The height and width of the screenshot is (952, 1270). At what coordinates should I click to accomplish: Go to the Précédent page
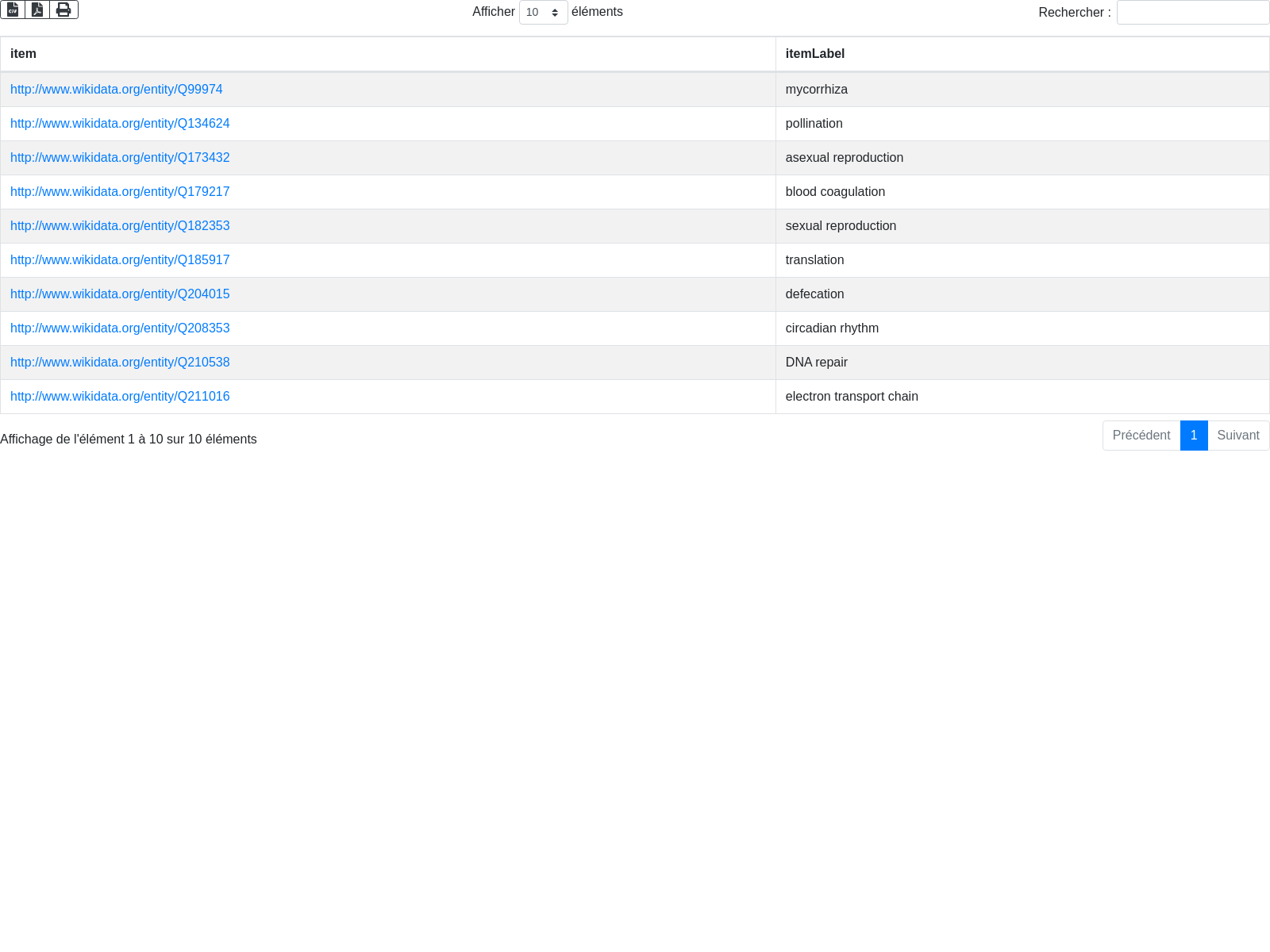1141,436
